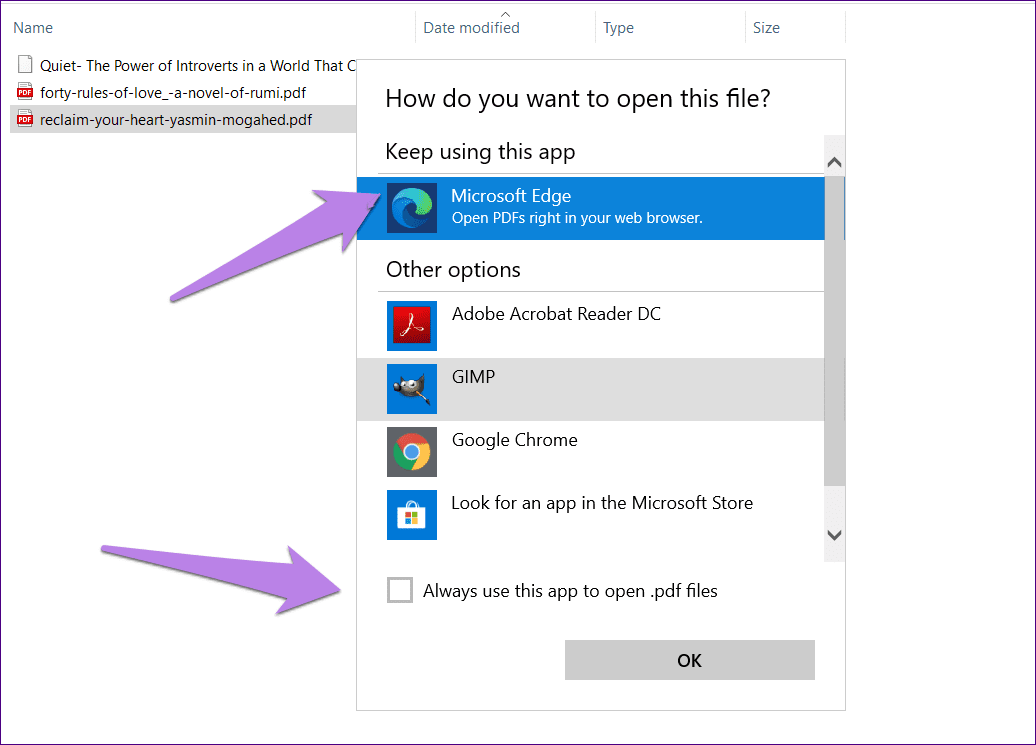Click the scroll up arrow in app list
This screenshot has height=745, width=1036.
click(834, 162)
